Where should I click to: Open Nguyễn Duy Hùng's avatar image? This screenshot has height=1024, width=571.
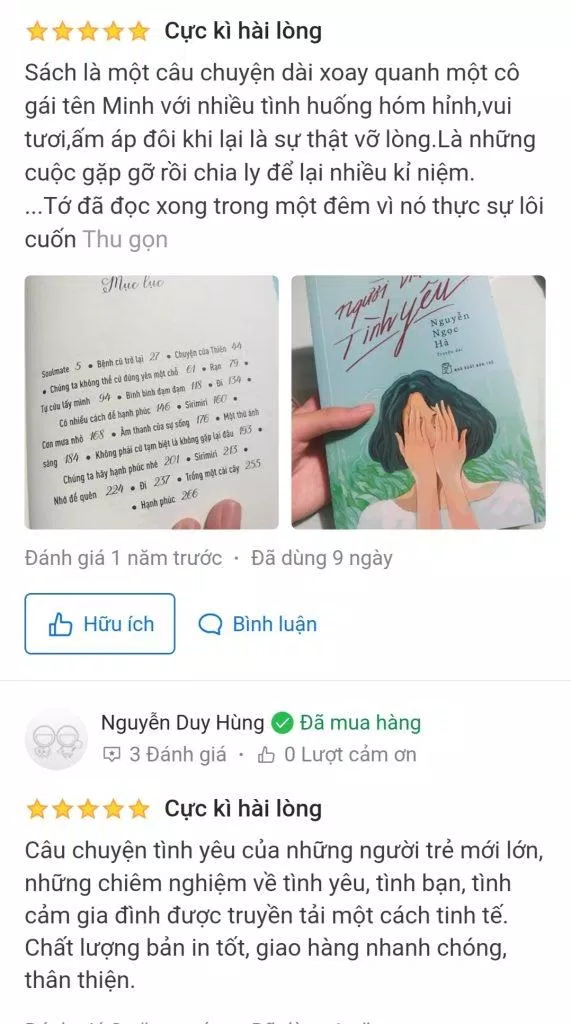(56, 739)
